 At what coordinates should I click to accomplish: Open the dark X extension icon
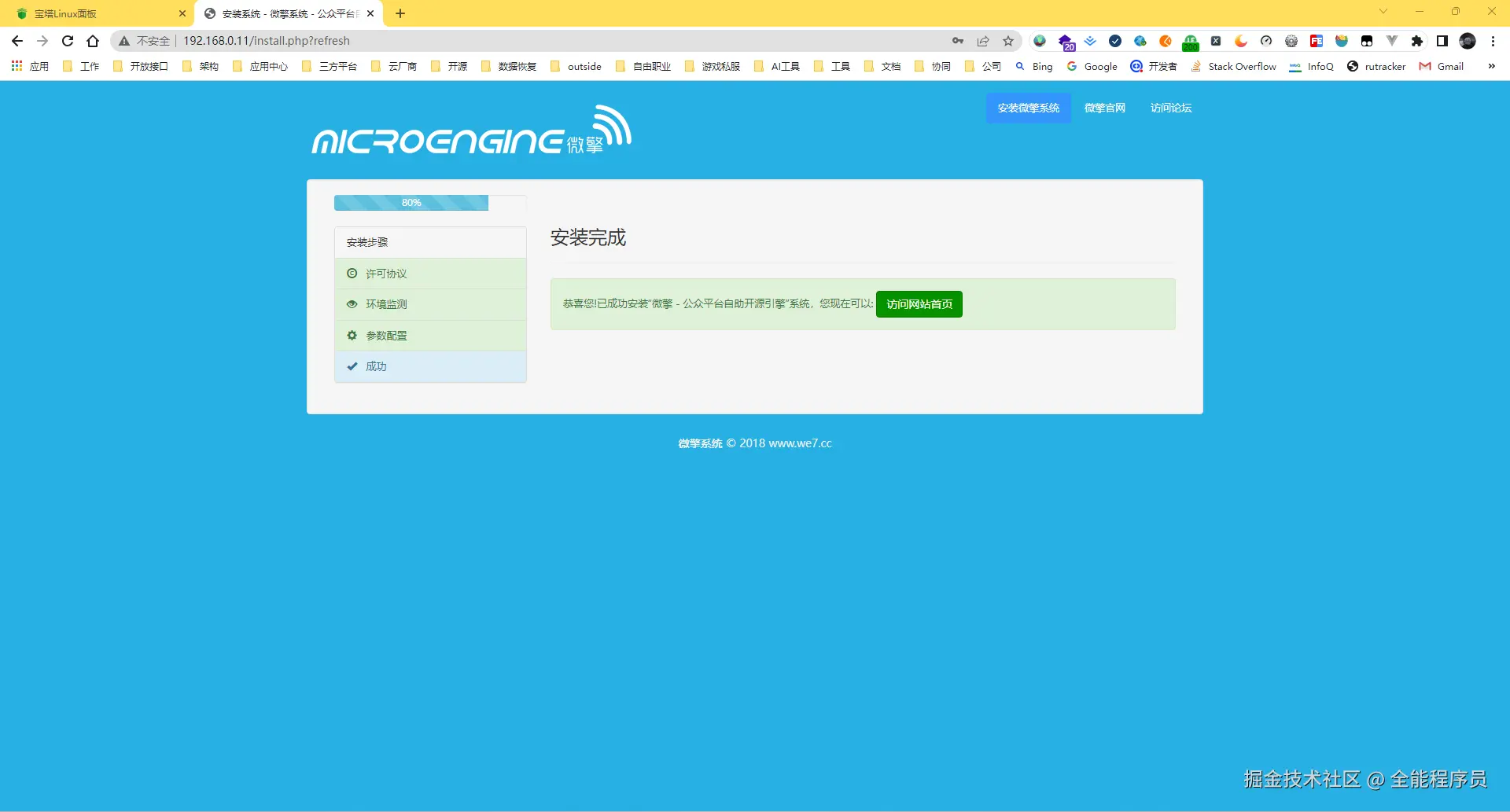(1216, 41)
